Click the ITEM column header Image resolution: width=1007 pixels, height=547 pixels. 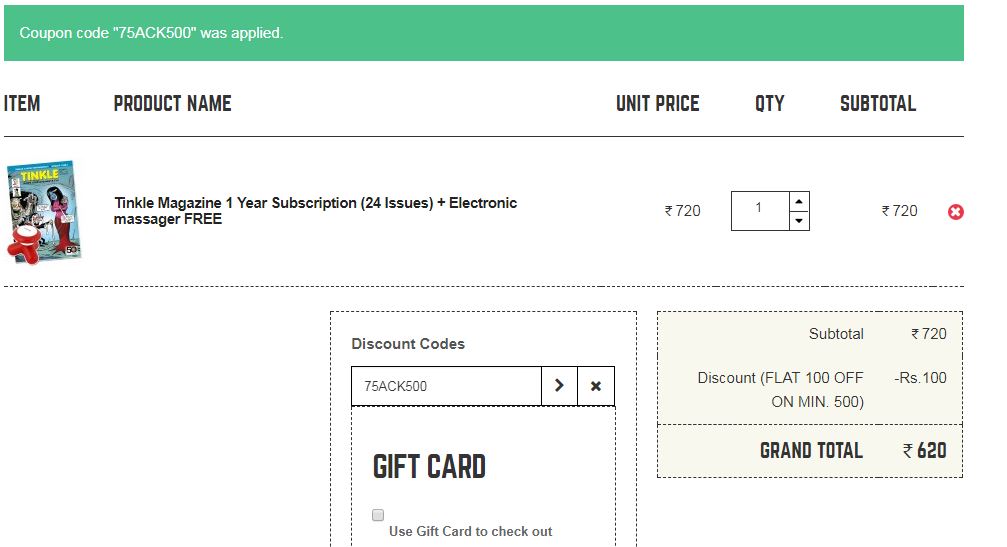pyautogui.click(x=22, y=103)
